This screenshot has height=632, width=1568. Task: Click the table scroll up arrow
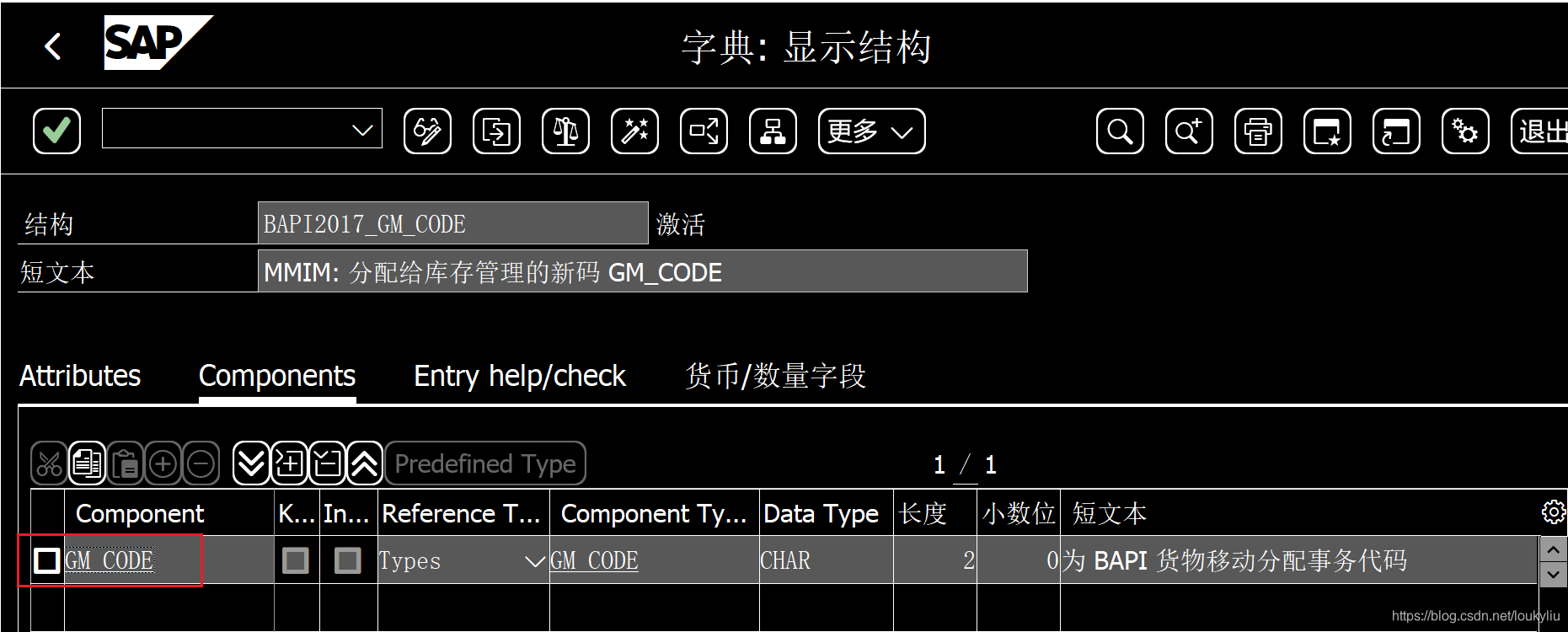[x=1553, y=549]
